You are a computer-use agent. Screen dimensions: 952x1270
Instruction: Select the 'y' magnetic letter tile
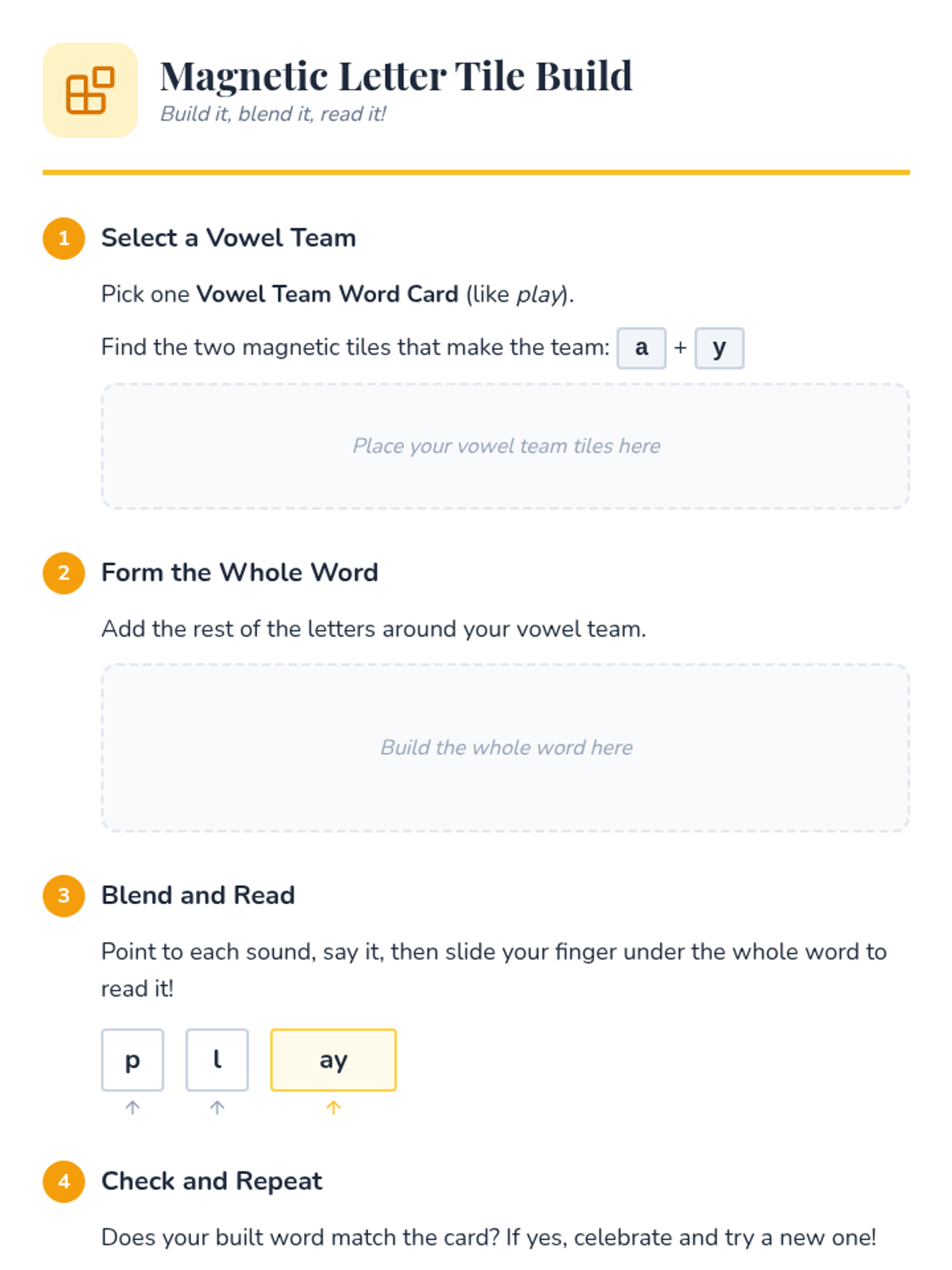tap(719, 348)
